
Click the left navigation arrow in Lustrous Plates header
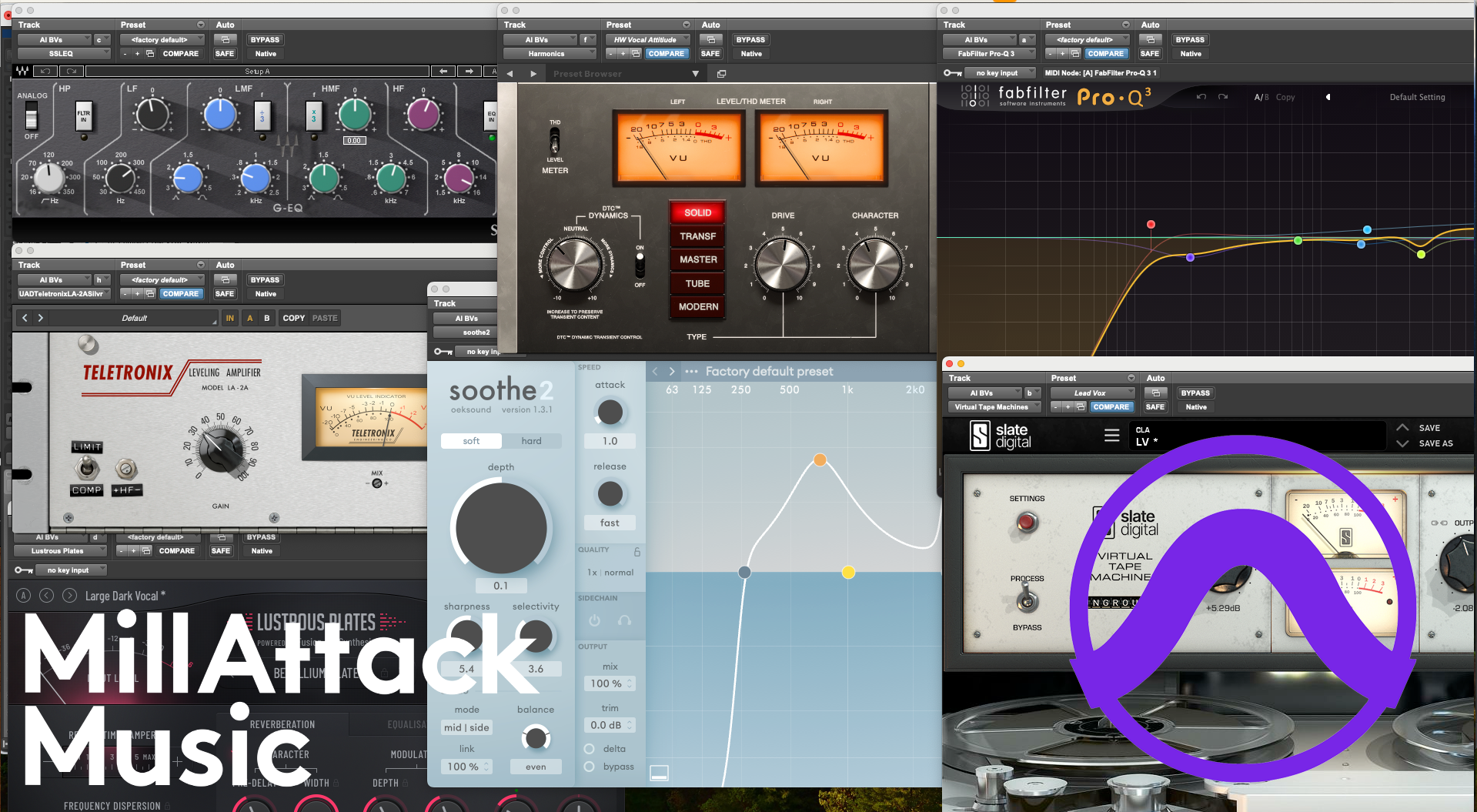pyautogui.click(x=47, y=595)
